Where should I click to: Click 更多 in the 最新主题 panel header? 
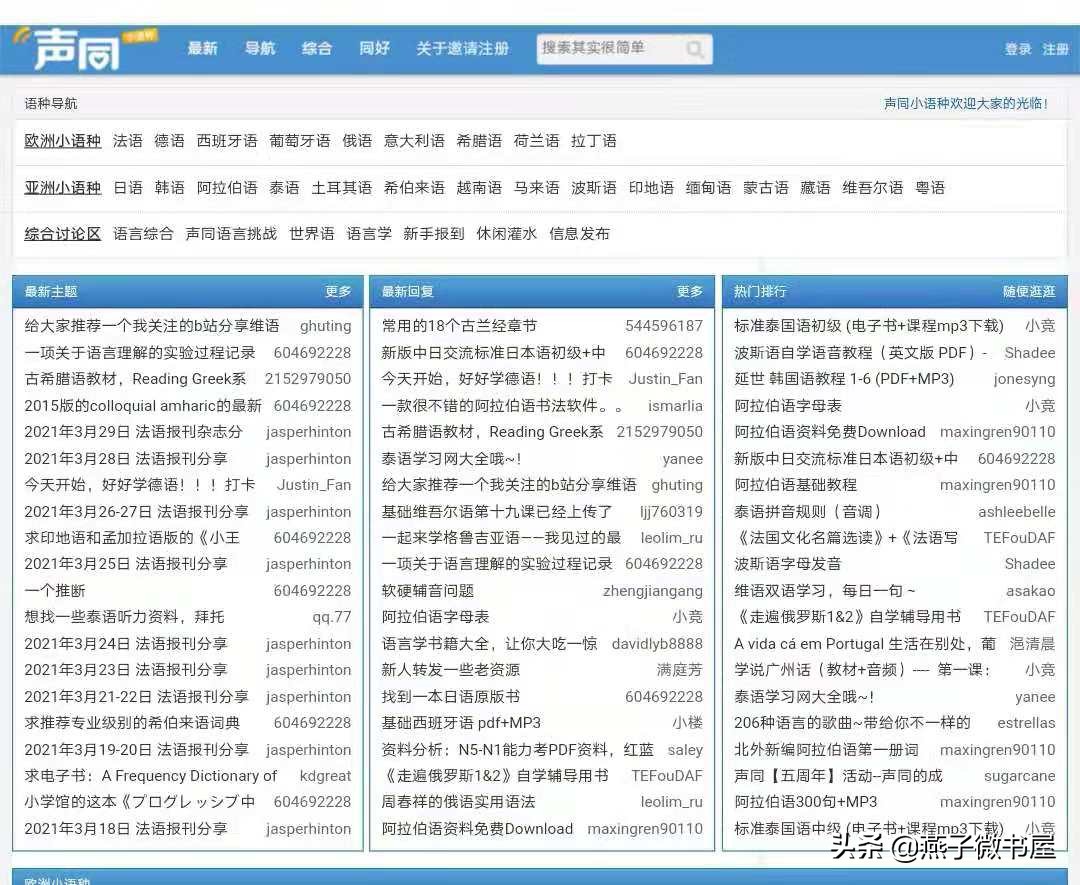click(x=337, y=291)
